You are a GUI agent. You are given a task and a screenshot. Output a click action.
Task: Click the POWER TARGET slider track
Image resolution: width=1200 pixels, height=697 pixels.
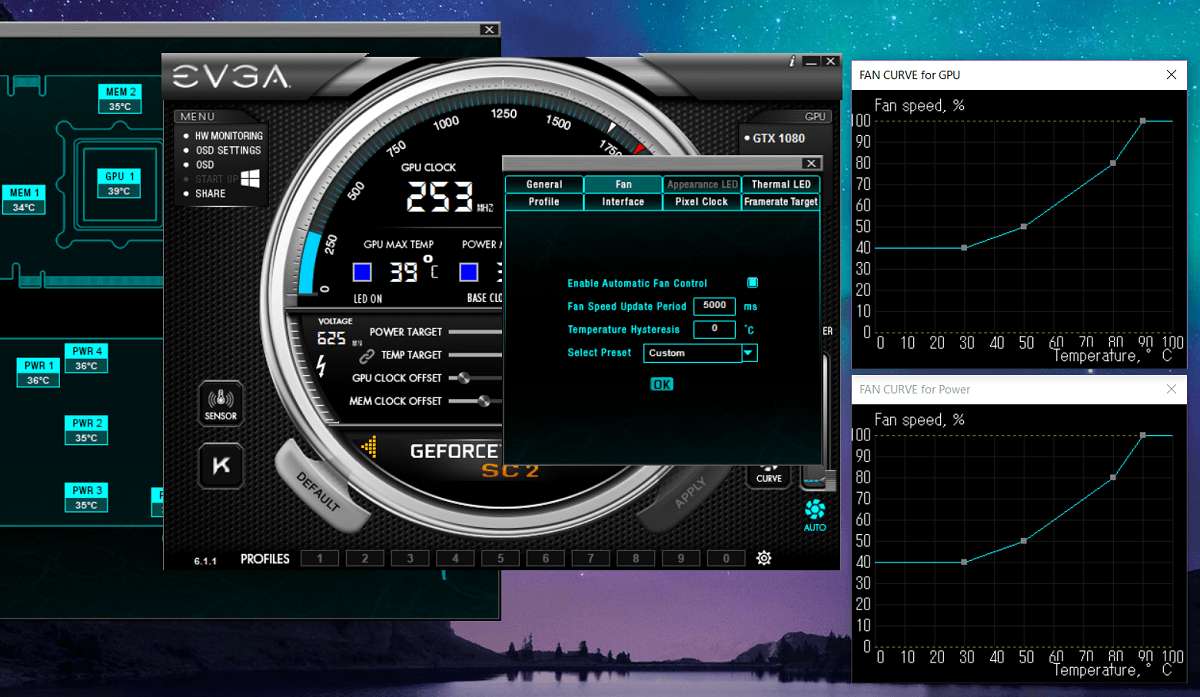(x=476, y=332)
